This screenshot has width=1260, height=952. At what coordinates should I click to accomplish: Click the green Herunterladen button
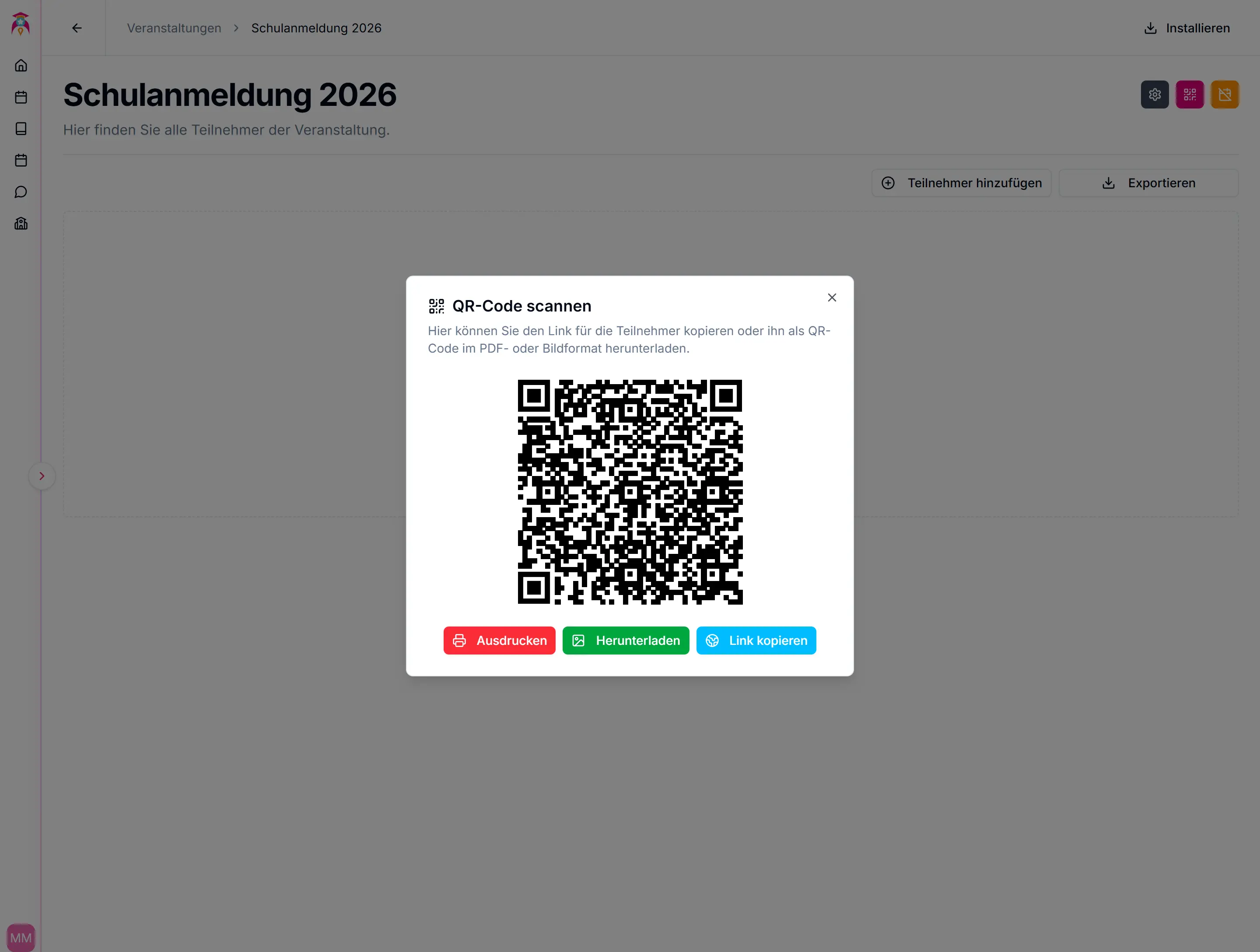[626, 640]
